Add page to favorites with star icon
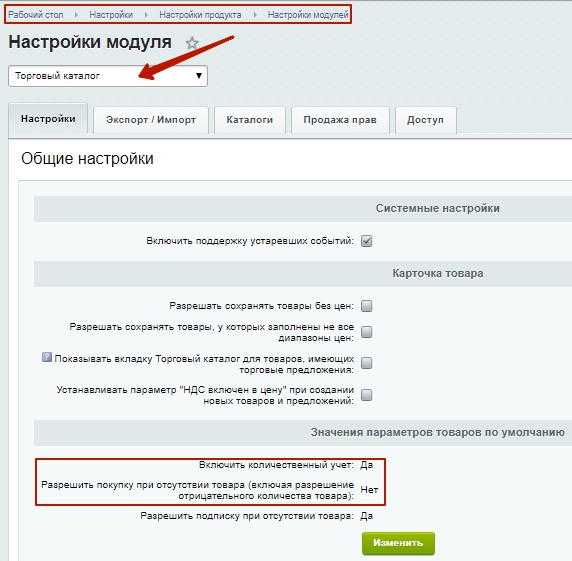The image size is (572, 561). tap(192, 43)
